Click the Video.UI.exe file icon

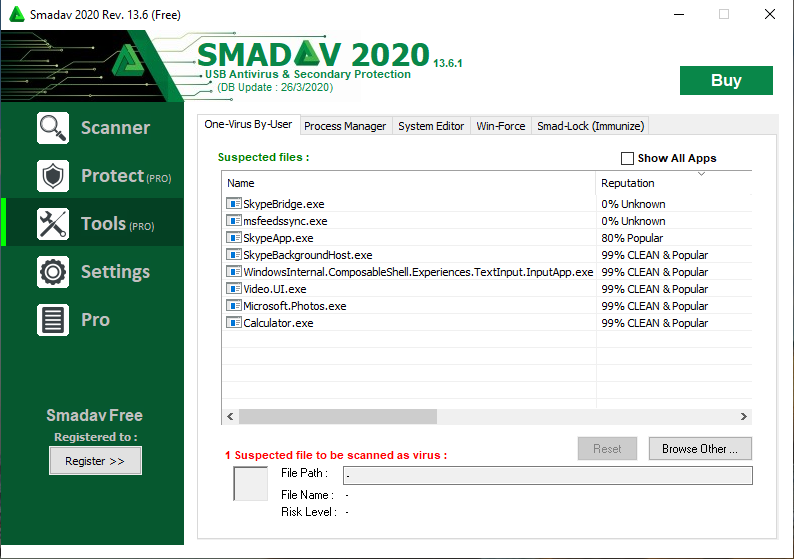click(233, 289)
